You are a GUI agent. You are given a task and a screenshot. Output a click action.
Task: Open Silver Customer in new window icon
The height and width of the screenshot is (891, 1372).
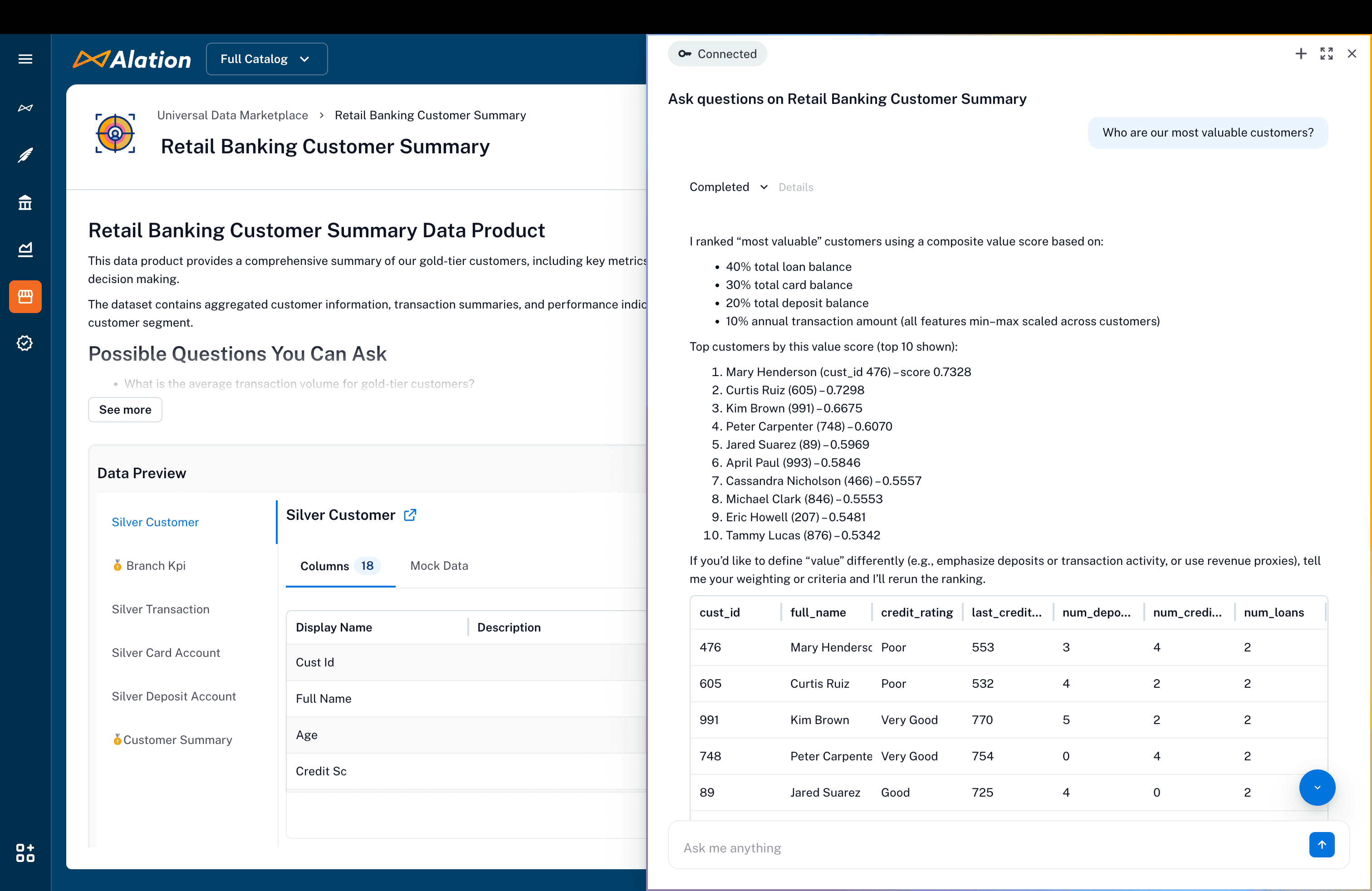coord(410,514)
